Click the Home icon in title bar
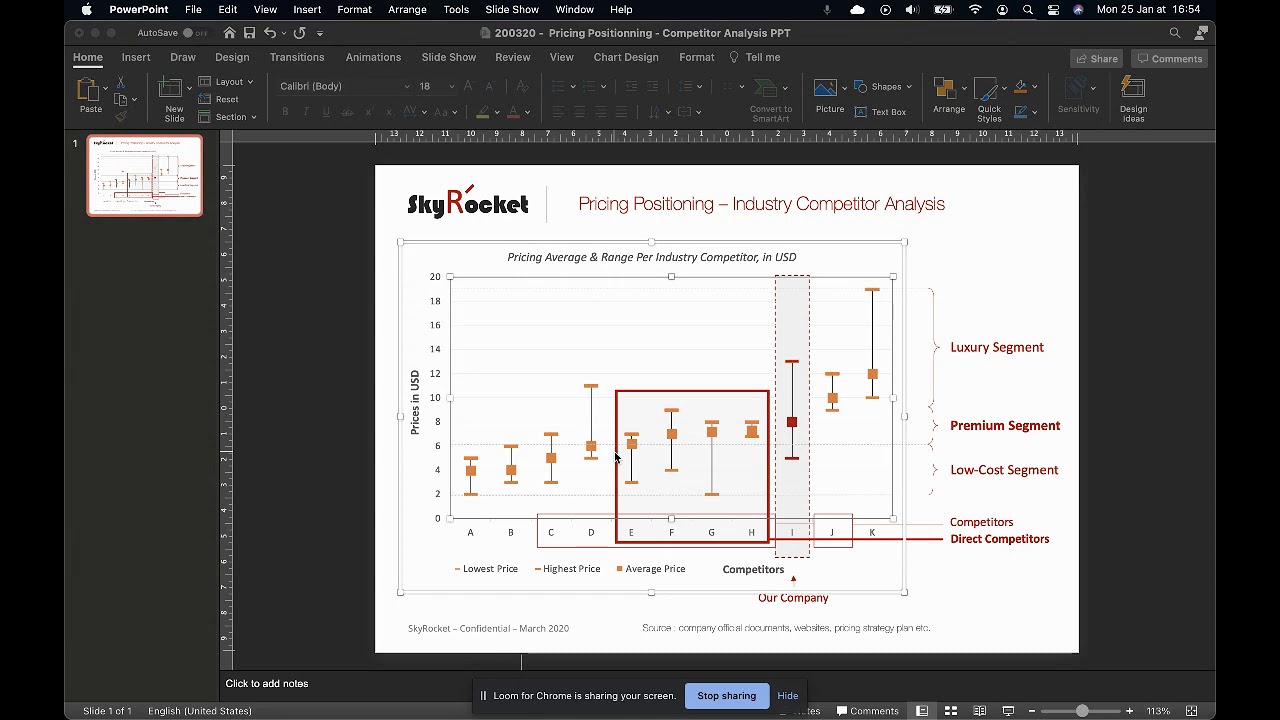The height and width of the screenshot is (720, 1280). pyautogui.click(x=229, y=33)
